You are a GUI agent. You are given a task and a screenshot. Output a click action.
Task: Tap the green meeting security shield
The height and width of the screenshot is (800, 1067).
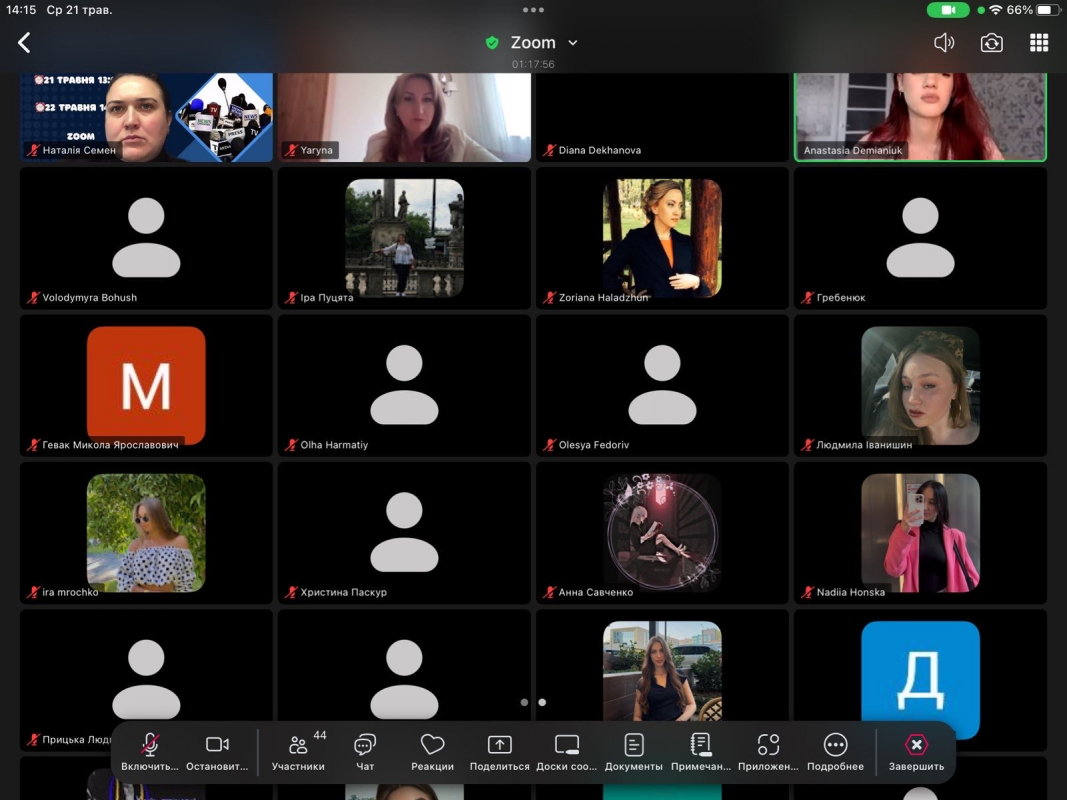(x=492, y=43)
